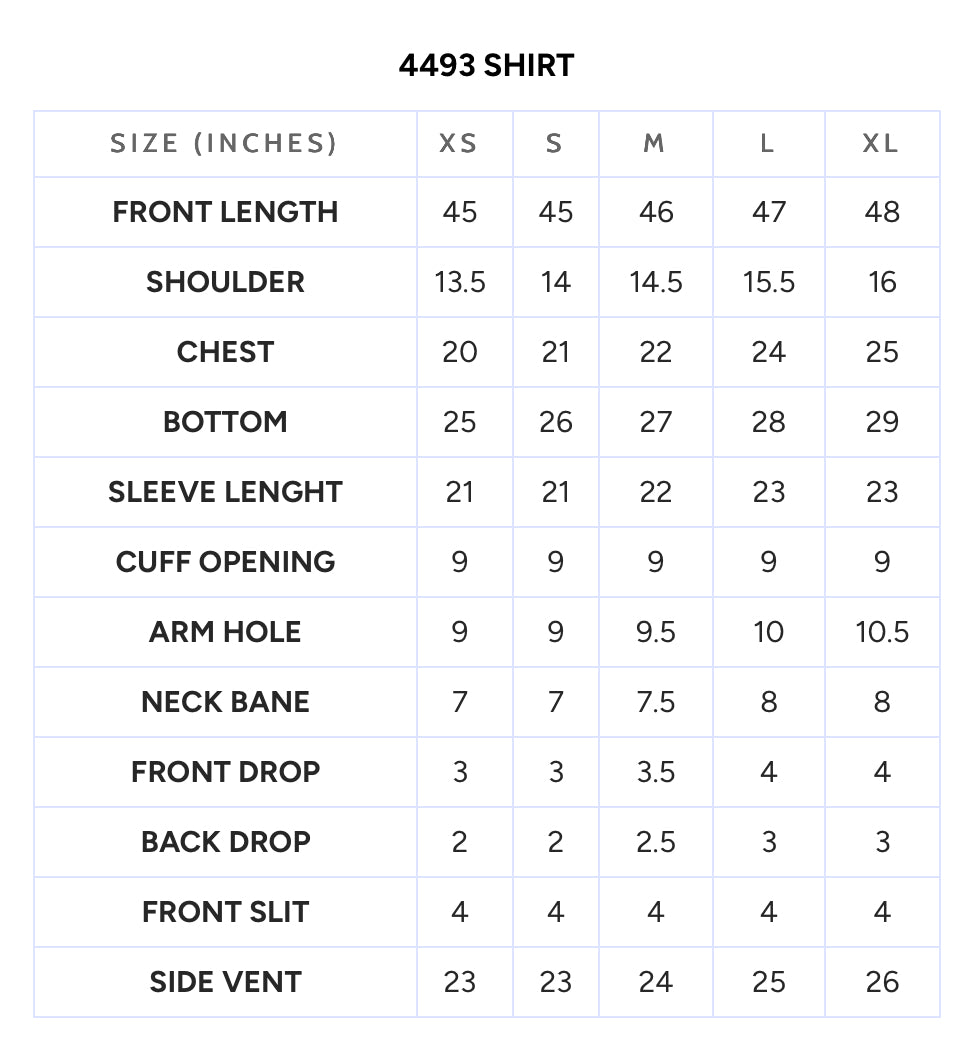960x1046 pixels.
Task: Select the SLEEVE LENGHT row label
Action: (225, 492)
